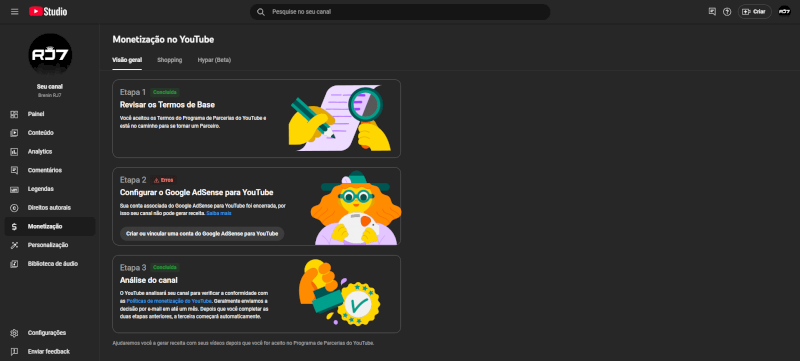Click the Painel dashboard icon
This screenshot has height=361, width=800.
click(14, 114)
